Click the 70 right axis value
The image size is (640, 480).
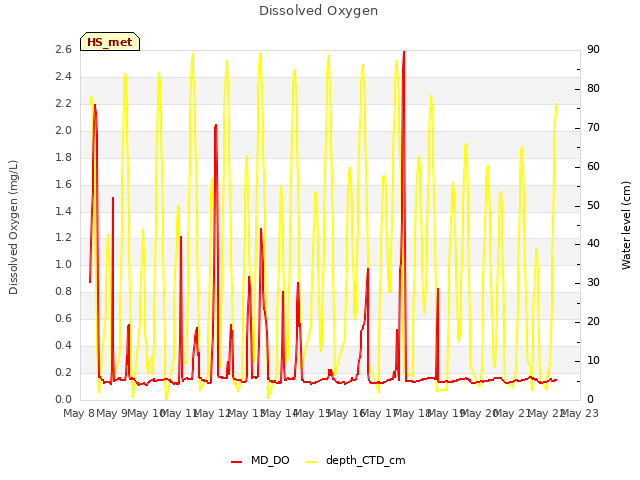(593, 127)
